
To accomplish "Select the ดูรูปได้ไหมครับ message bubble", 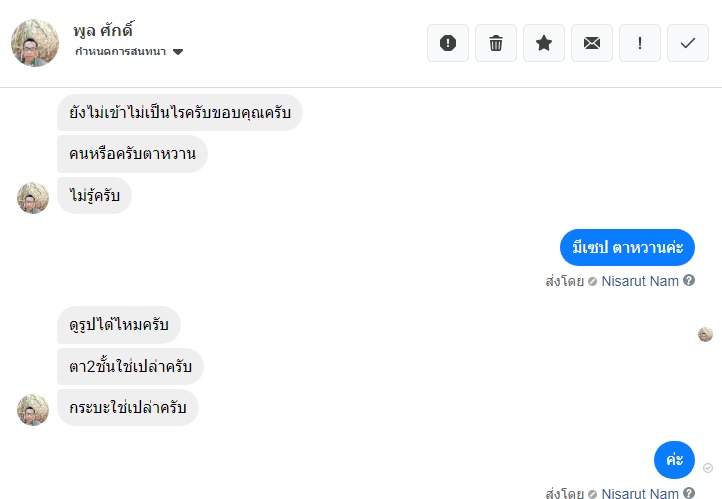I will click(x=119, y=325).
